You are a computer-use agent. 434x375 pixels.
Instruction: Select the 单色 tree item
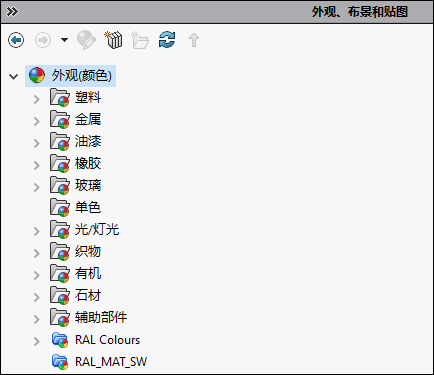point(88,207)
